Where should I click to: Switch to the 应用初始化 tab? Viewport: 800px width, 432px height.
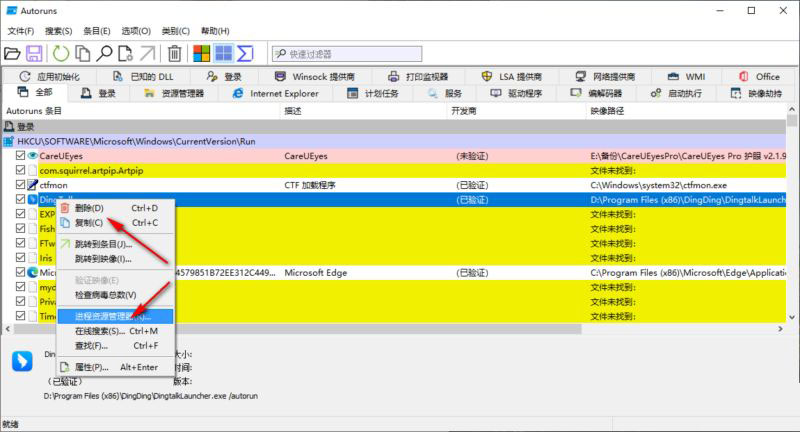[x=49, y=77]
